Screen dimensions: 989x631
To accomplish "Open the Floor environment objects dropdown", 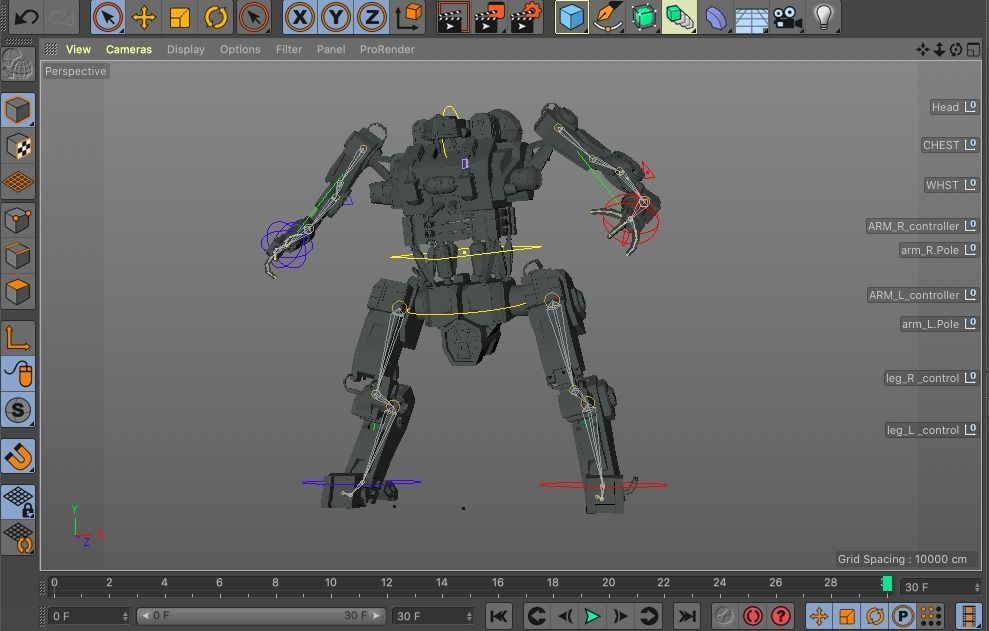I will 752,17.
